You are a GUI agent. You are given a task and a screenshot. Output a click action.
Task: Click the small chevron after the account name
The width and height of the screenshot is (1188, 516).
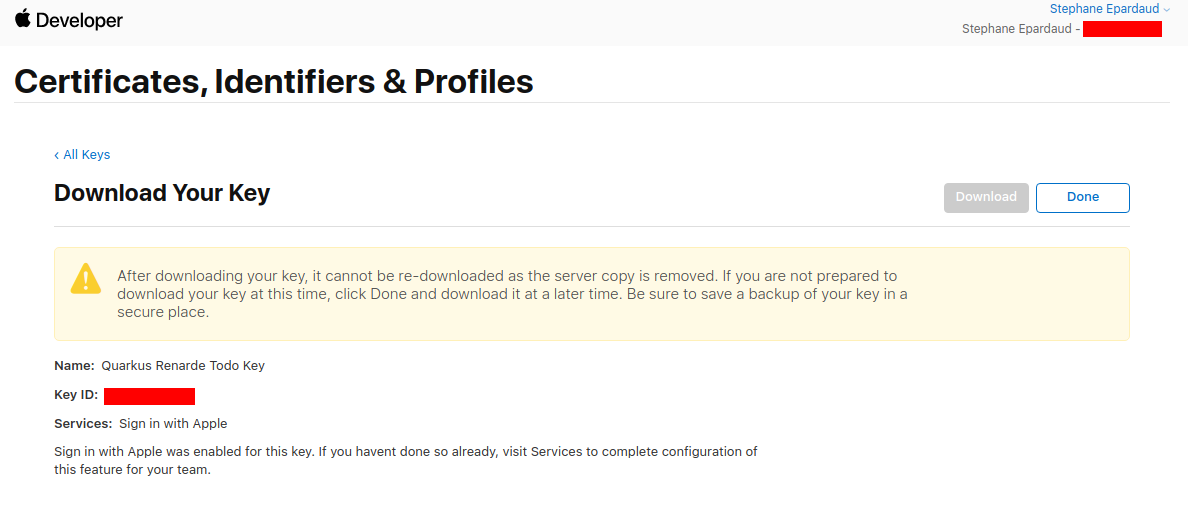1167,10
